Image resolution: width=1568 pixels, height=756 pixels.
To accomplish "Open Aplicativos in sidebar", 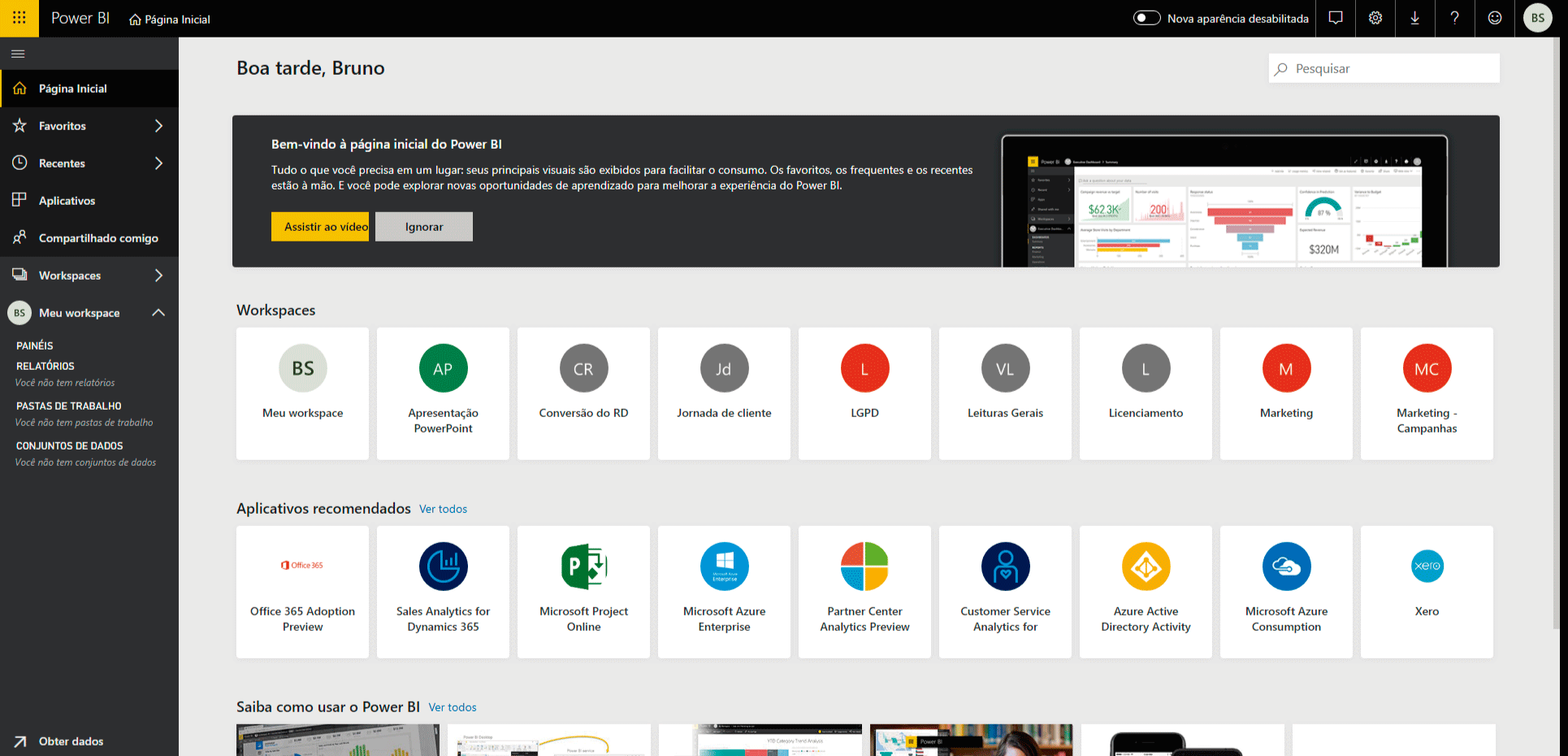I will click(89, 201).
